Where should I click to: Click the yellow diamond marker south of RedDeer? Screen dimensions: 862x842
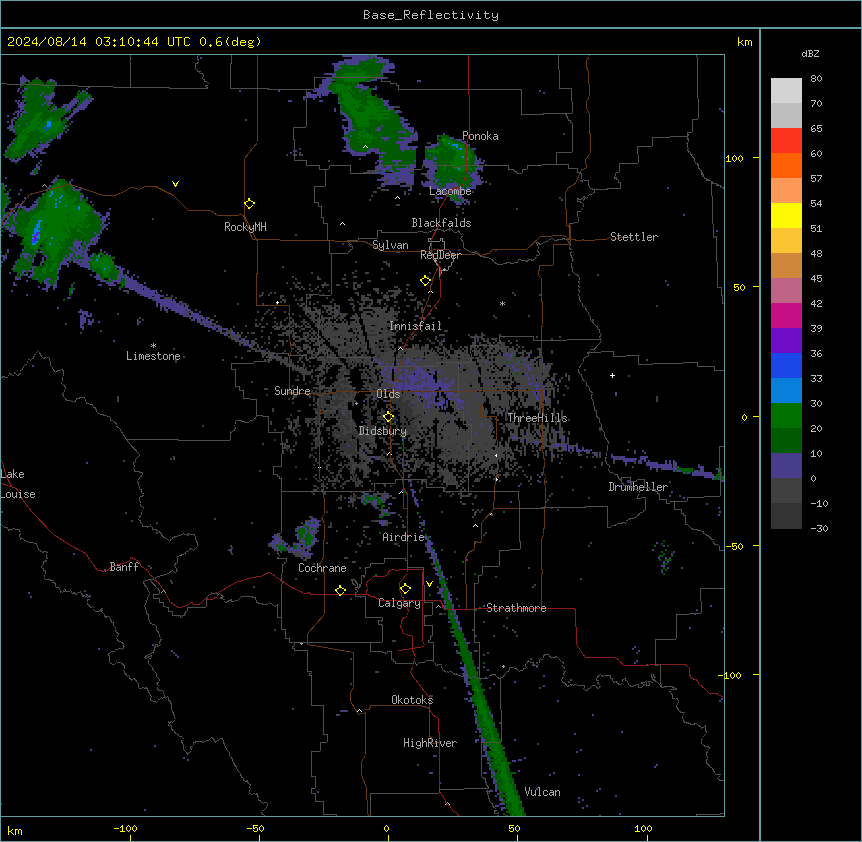[x=425, y=281]
